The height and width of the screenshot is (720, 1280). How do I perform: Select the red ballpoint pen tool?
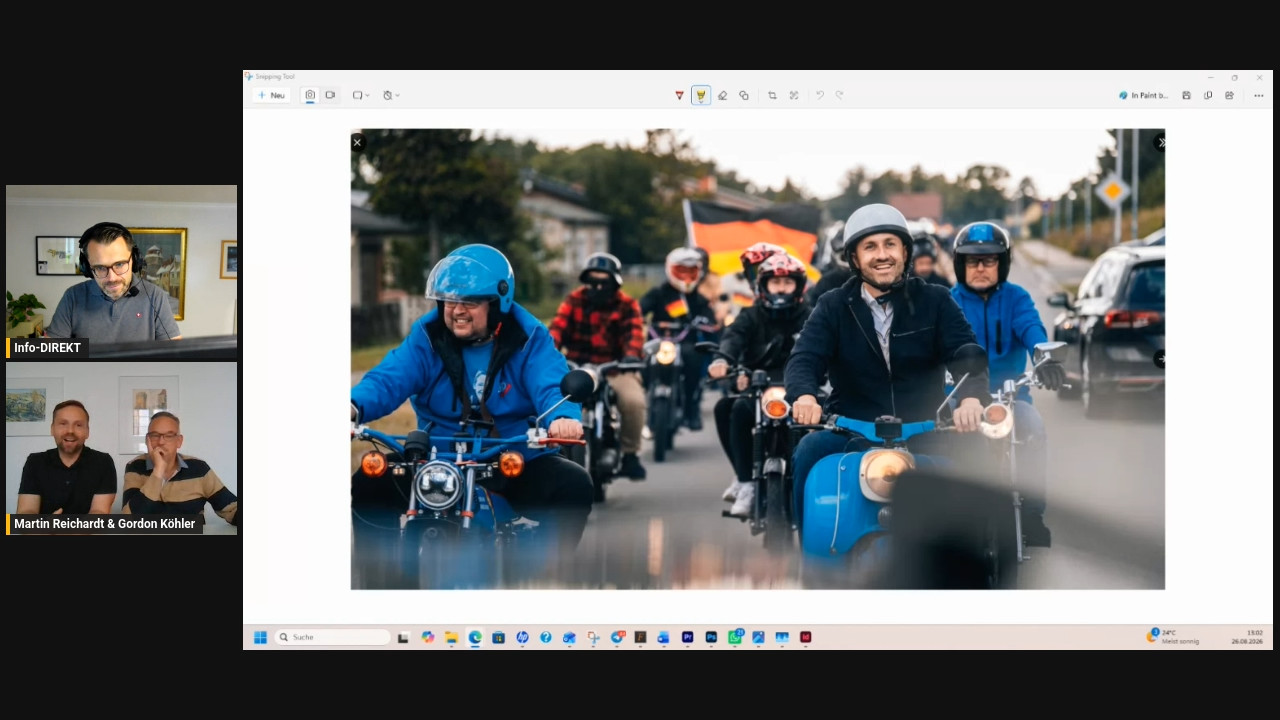[679, 95]
